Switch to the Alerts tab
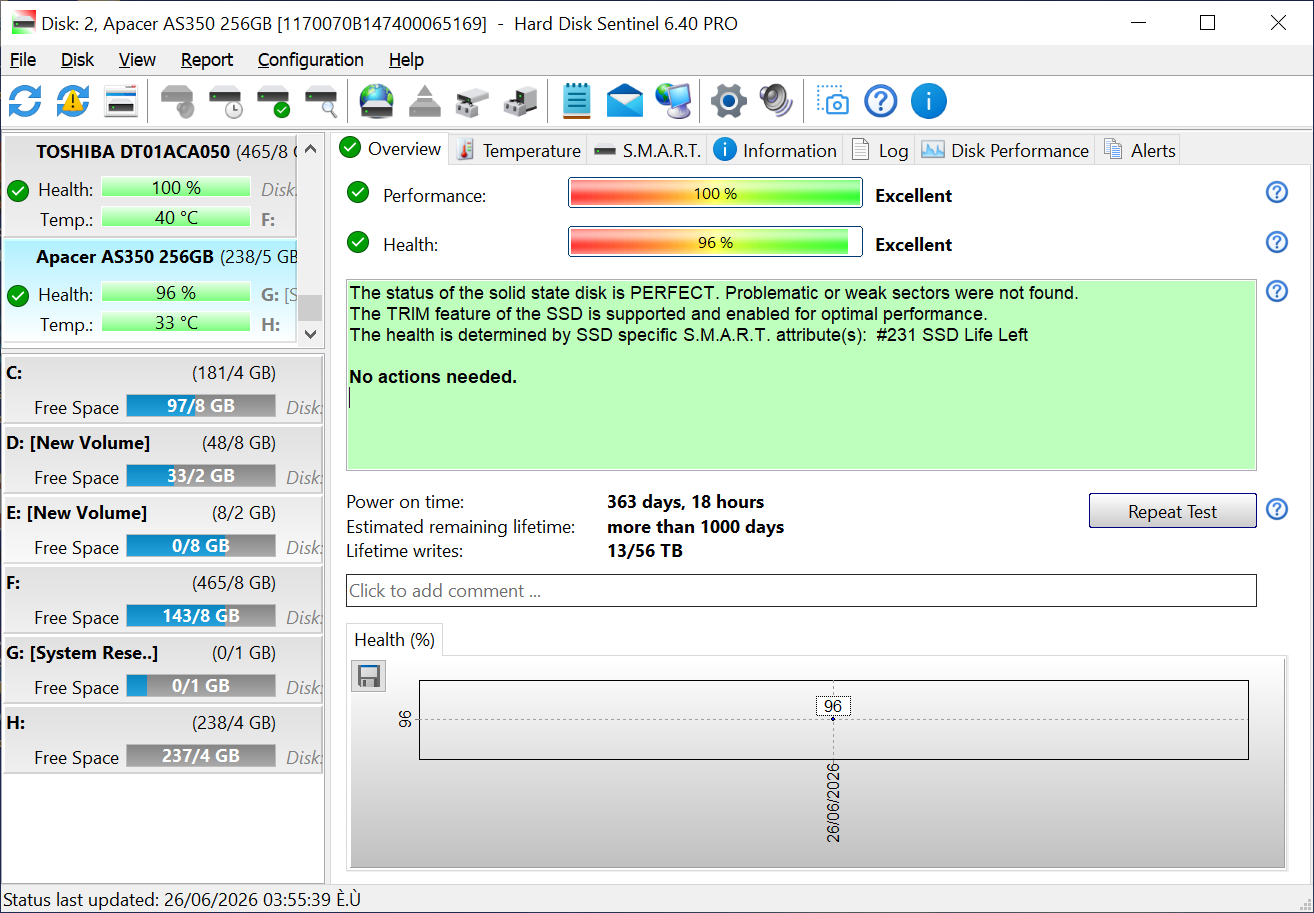 (x=1139, y=150)
